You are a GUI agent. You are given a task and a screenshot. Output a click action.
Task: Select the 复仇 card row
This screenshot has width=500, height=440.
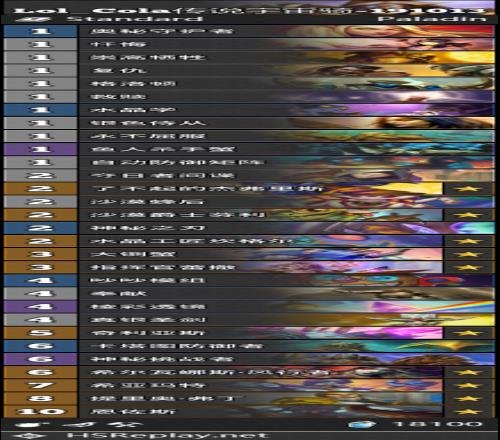(249, 71)
